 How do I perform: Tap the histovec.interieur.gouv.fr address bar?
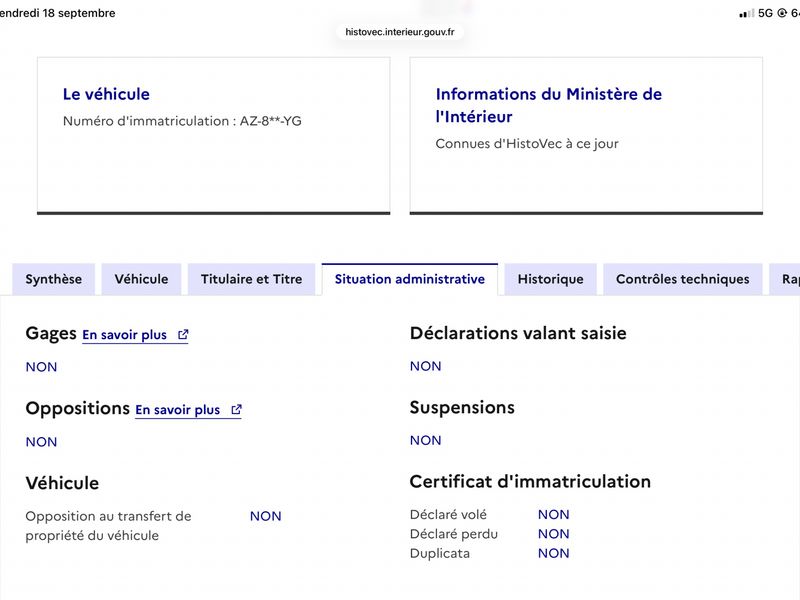point(400,32)
